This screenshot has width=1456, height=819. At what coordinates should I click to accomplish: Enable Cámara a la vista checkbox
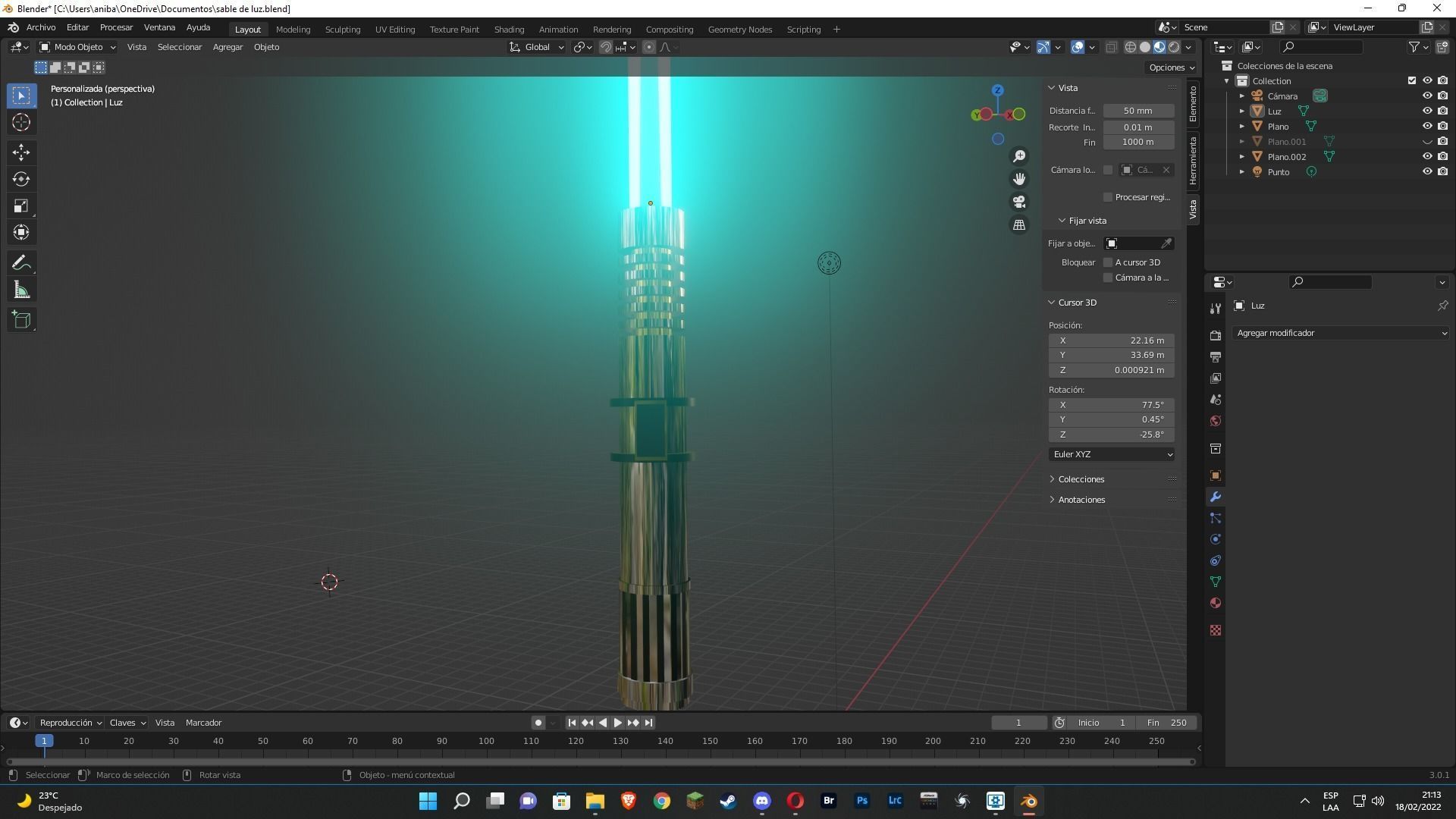[1108, 278]
